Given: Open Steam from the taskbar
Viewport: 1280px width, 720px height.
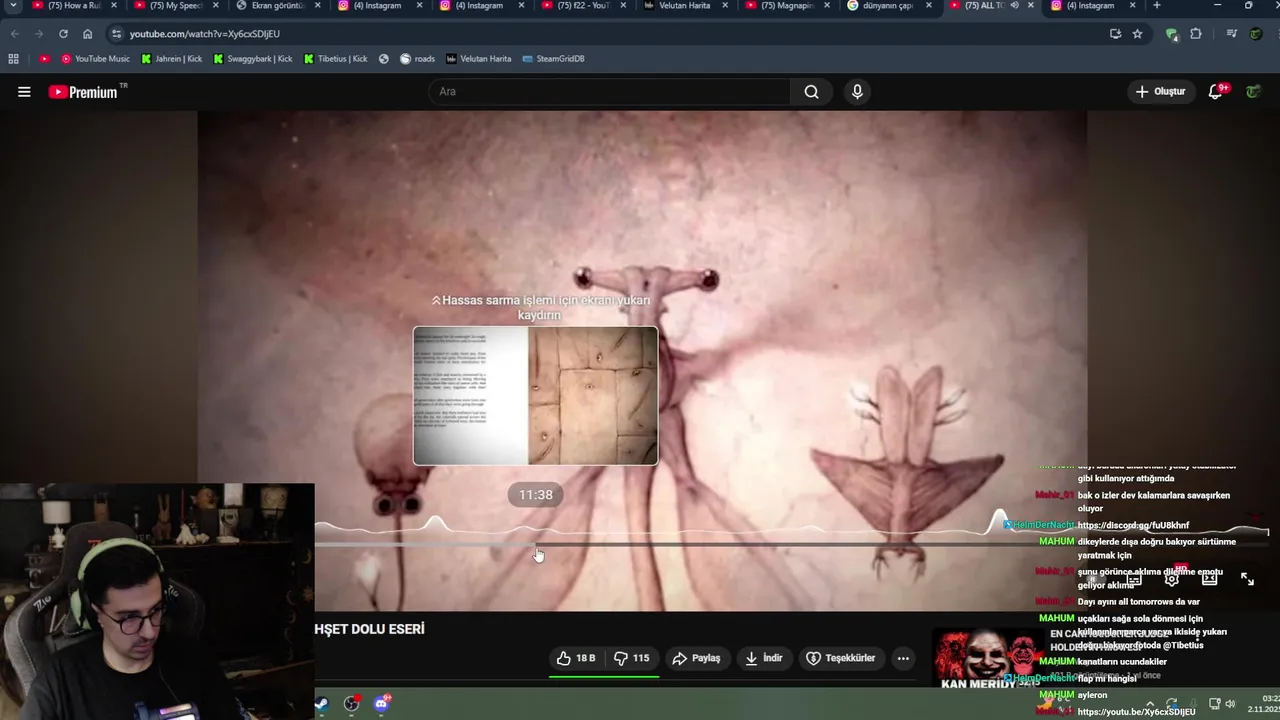Looking at the screenshot, I should pyautogui.click(x=322, y=704).
